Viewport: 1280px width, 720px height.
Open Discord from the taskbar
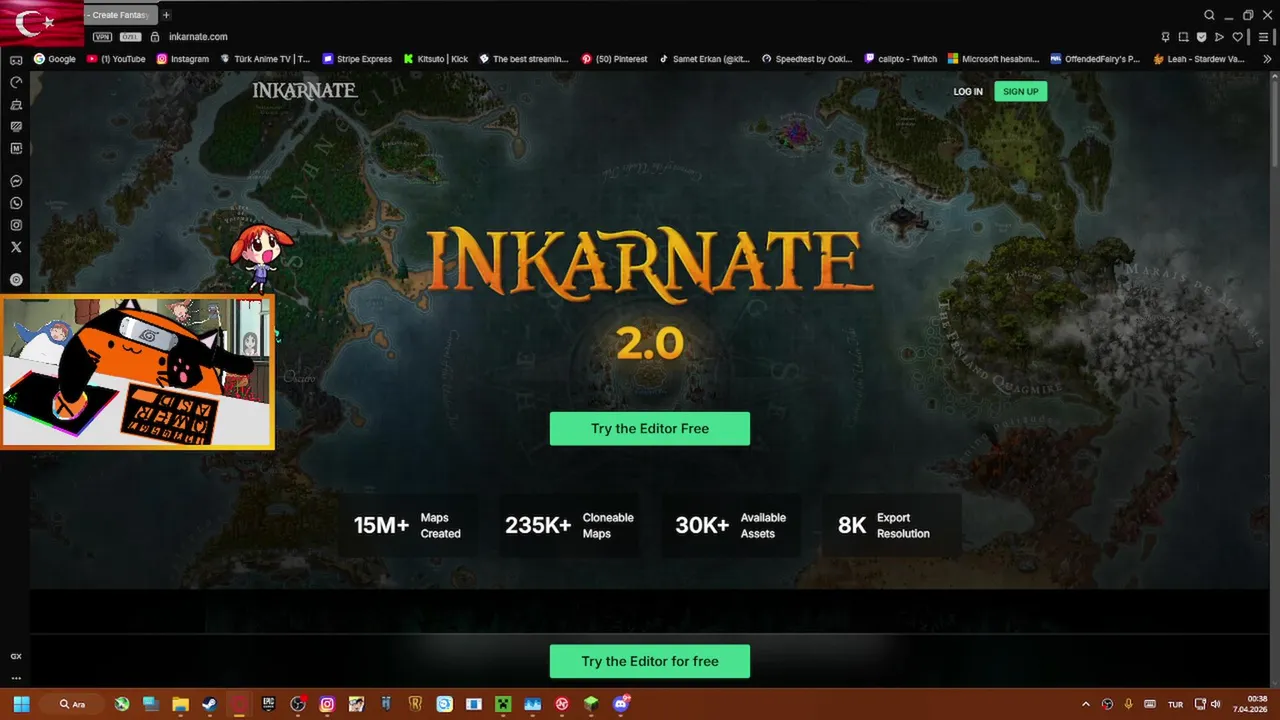(x=621, y=704)
